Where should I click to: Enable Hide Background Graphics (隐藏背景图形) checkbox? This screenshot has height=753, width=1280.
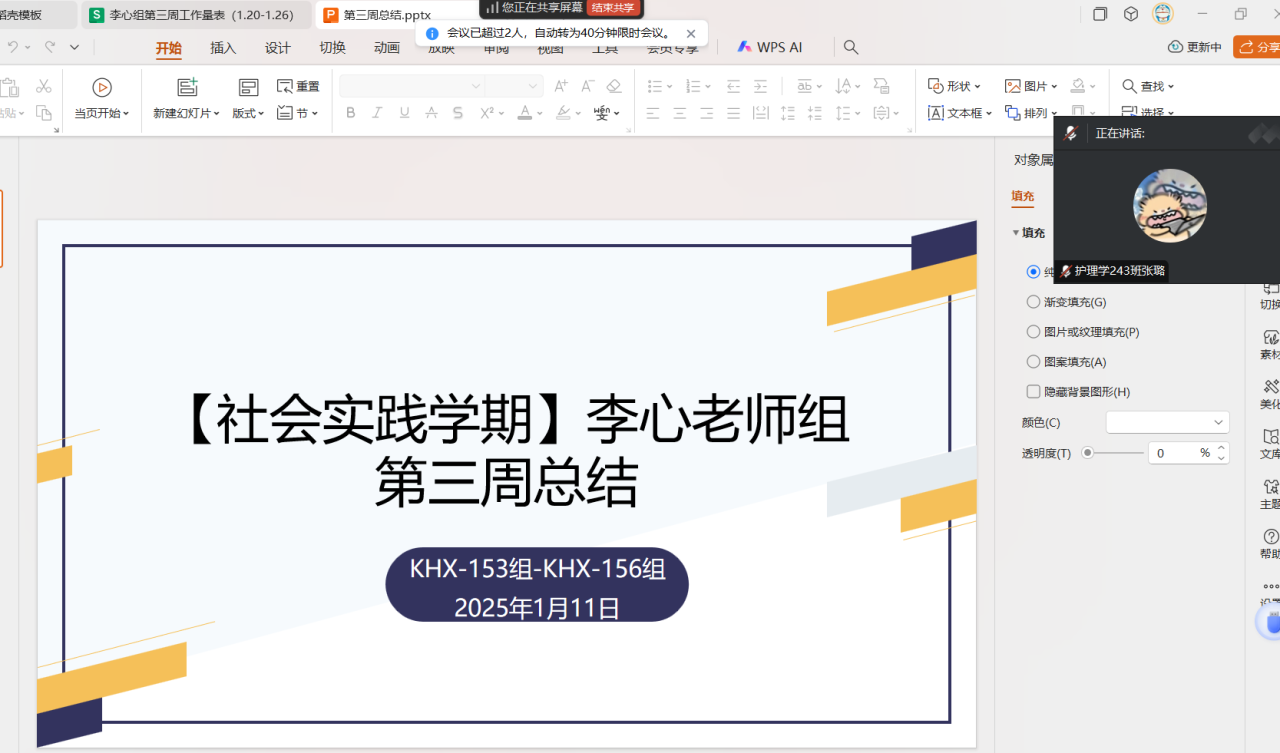click(1033, 392)
